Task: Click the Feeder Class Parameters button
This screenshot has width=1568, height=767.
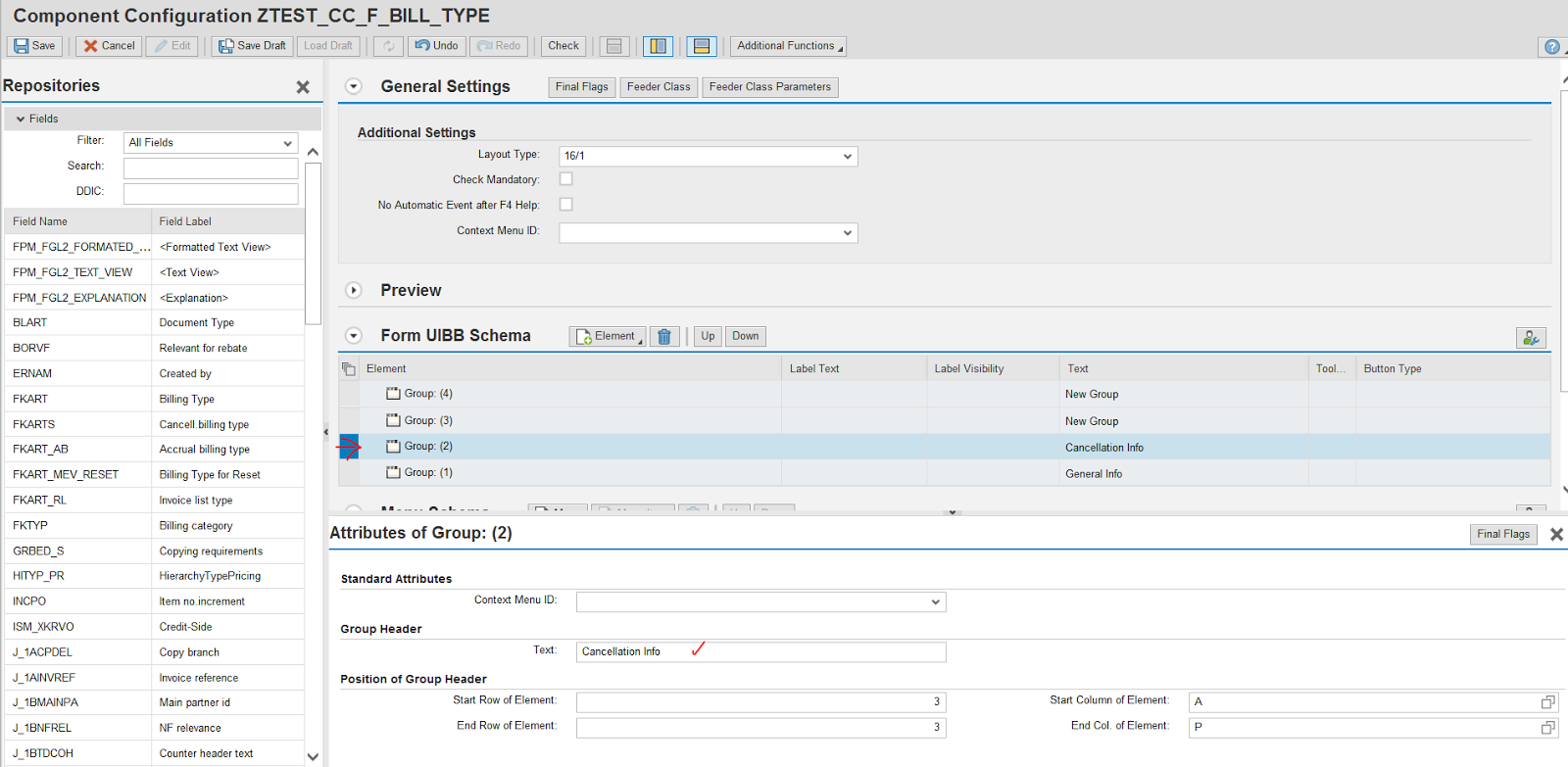Action: click(769, 87)
